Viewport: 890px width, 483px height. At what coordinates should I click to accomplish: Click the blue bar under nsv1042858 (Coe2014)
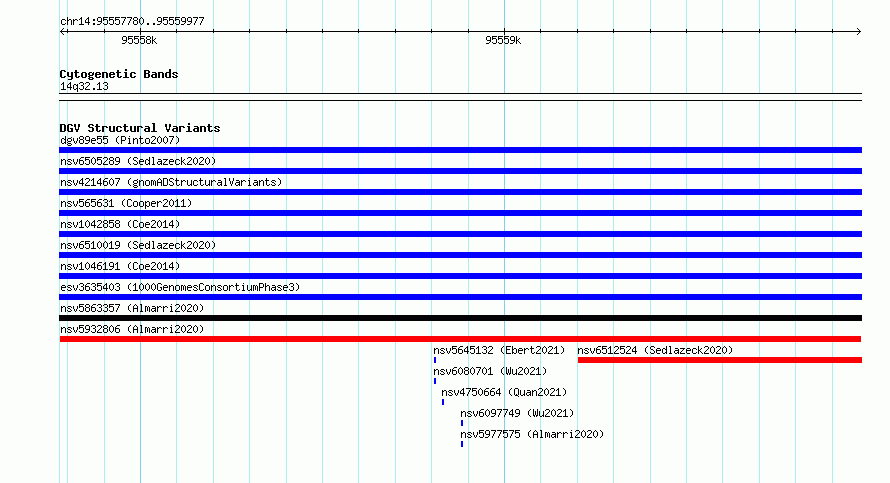pos(460,234)
